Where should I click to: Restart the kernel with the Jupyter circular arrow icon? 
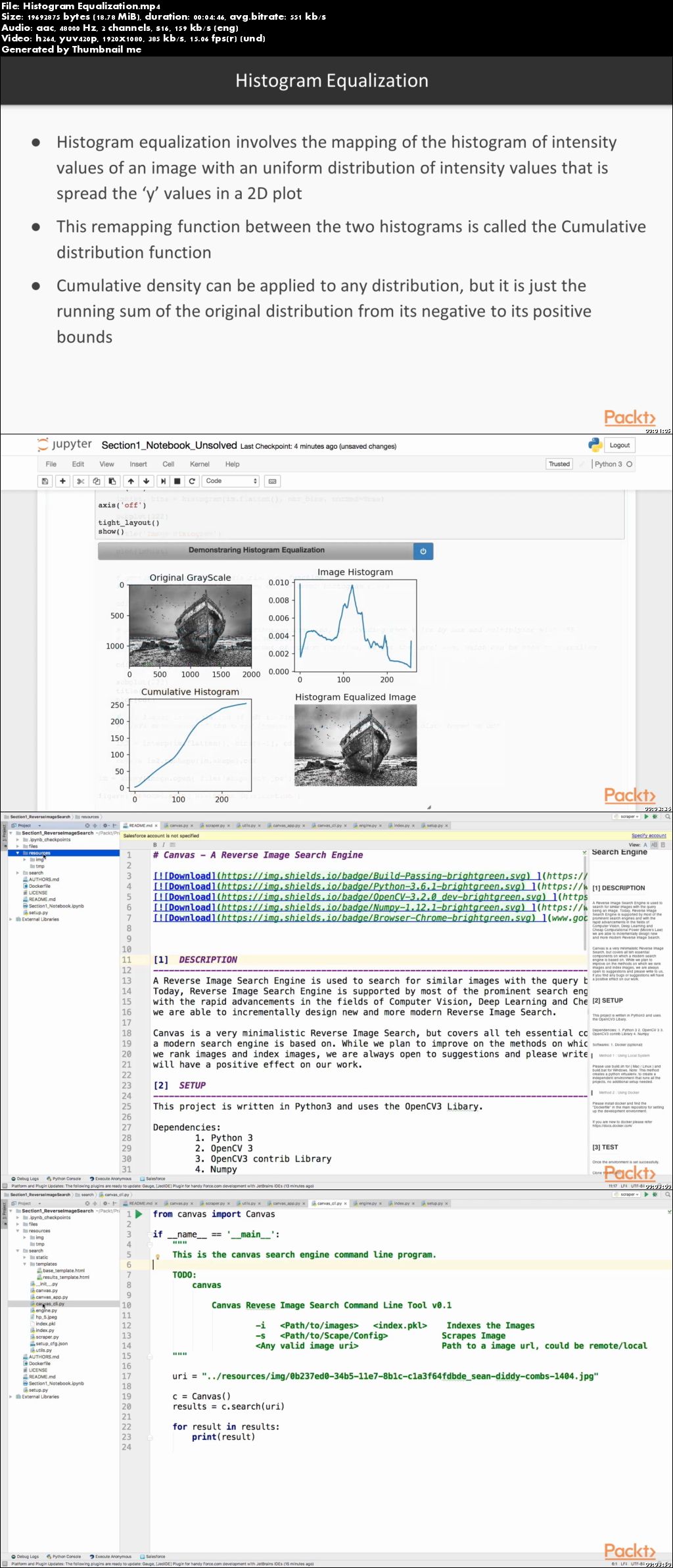pos(192,481)
